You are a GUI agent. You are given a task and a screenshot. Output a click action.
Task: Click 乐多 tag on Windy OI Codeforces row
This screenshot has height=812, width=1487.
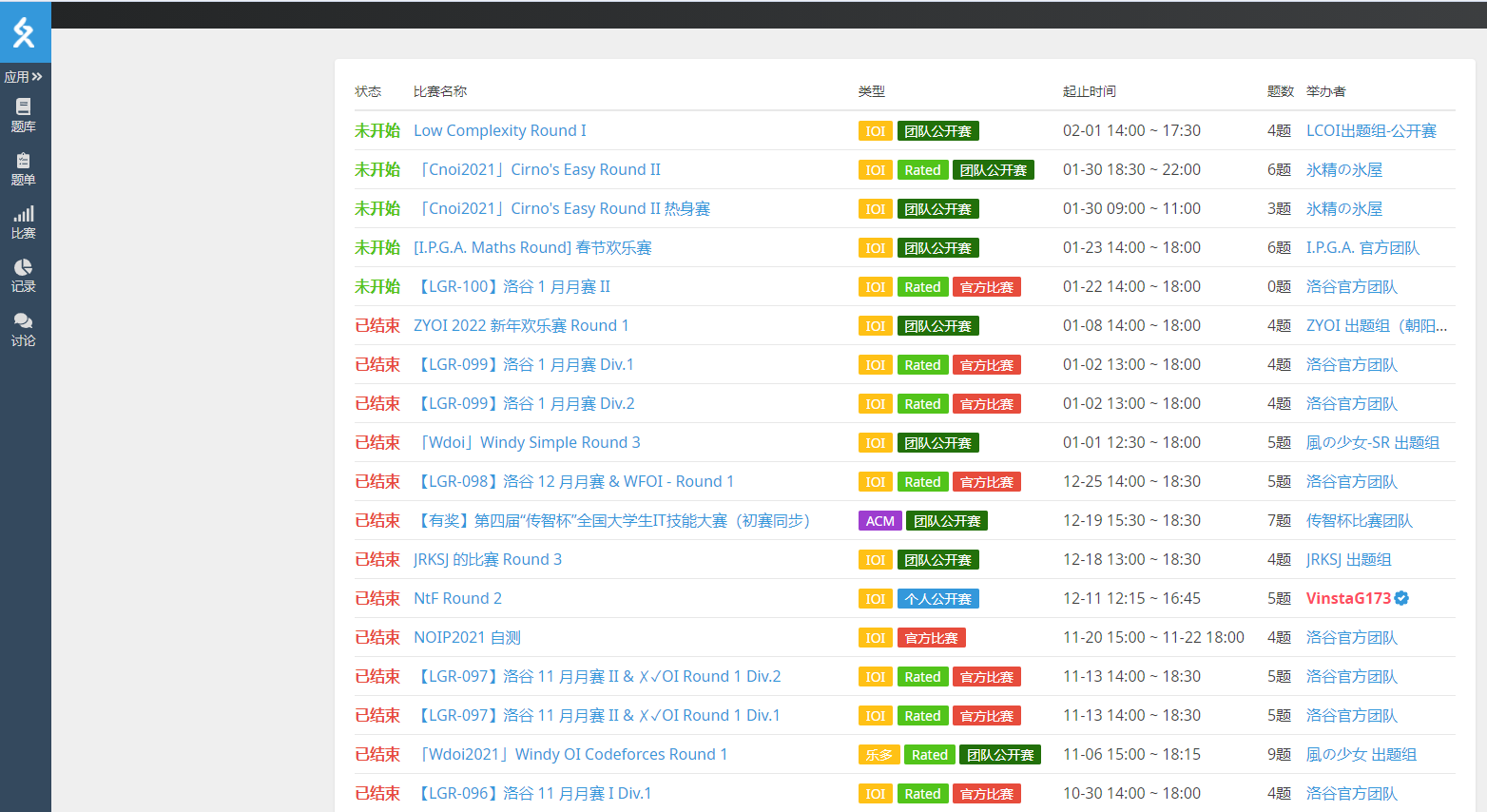pyautogui.click(x=879, y=755)
